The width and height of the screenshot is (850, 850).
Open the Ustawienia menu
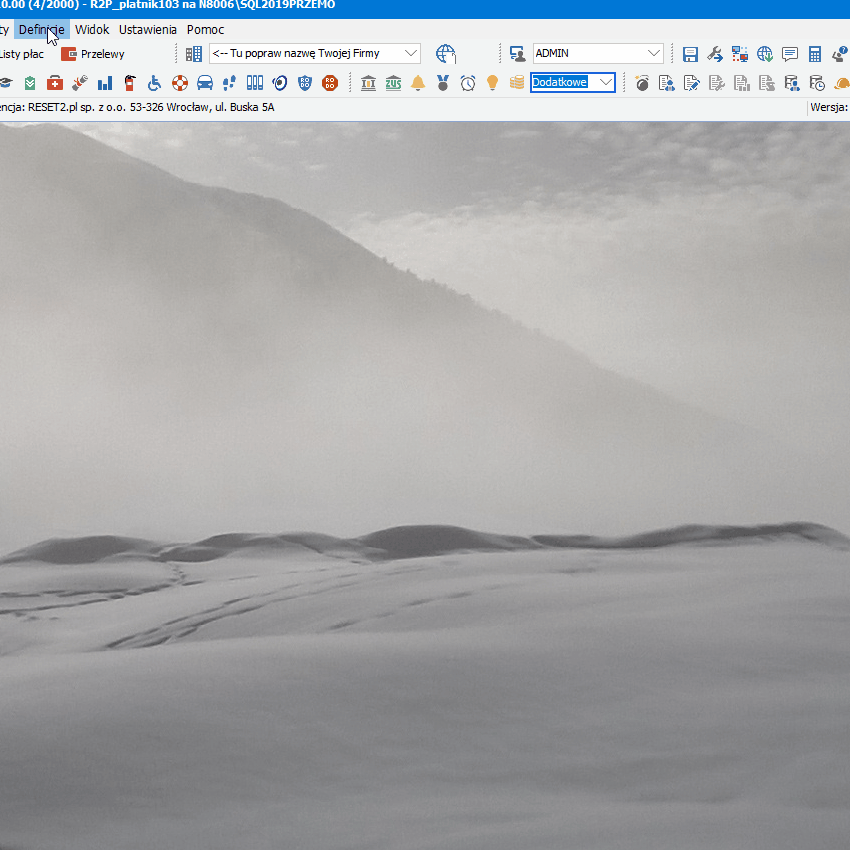click(147, 29)
